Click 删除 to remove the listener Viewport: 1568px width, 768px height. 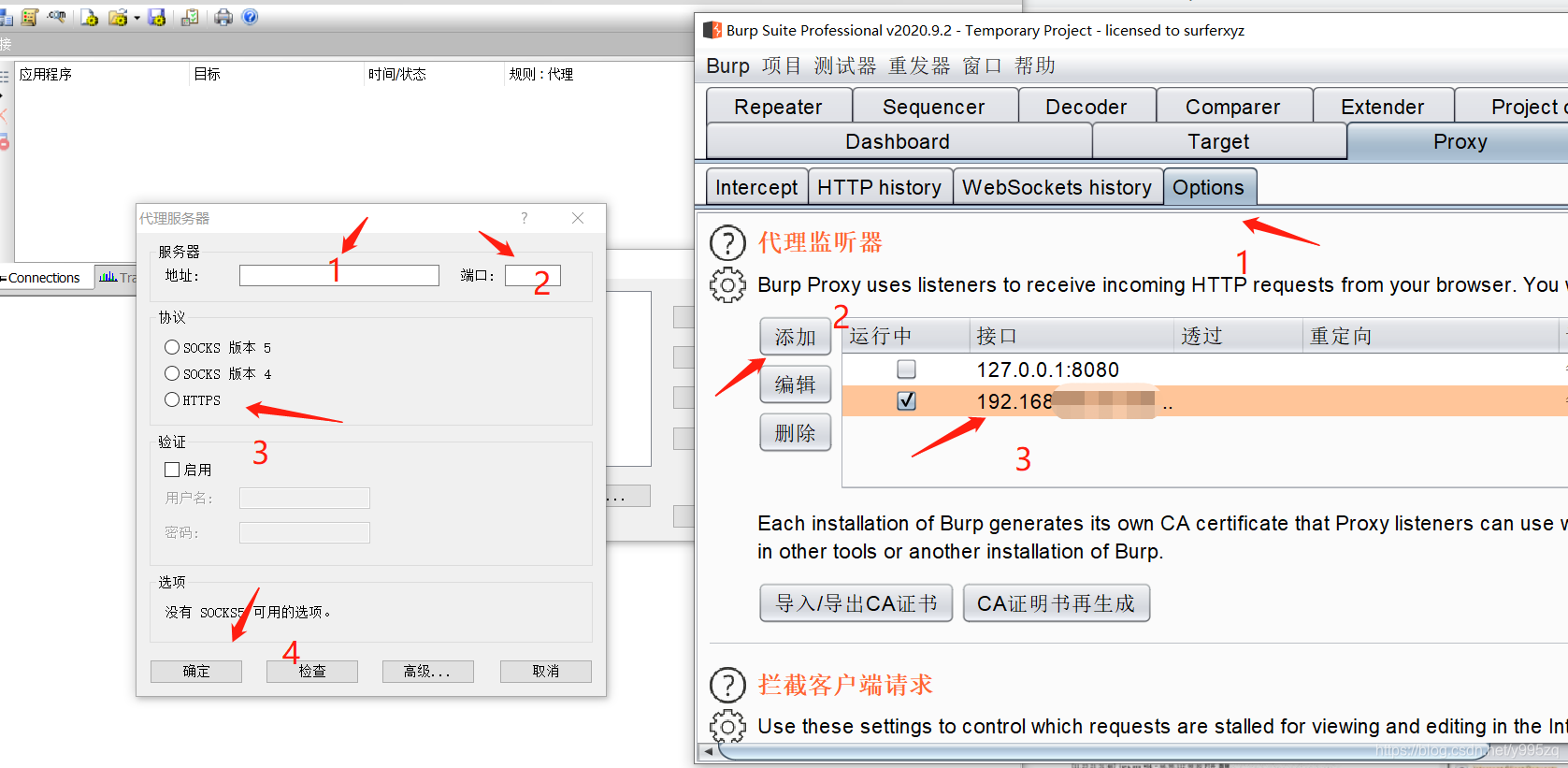796,433
